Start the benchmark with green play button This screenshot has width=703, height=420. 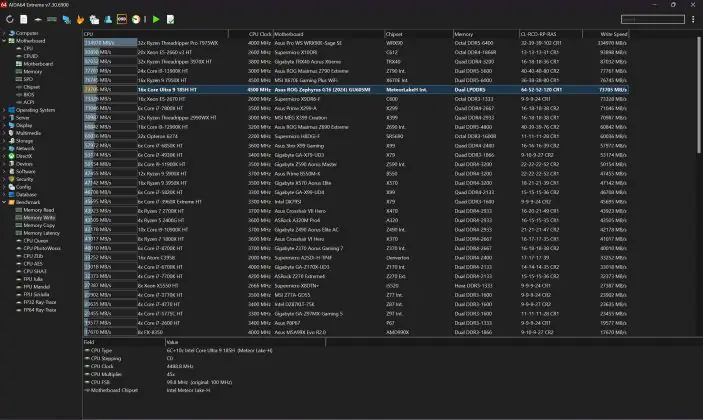pos(156,19)
